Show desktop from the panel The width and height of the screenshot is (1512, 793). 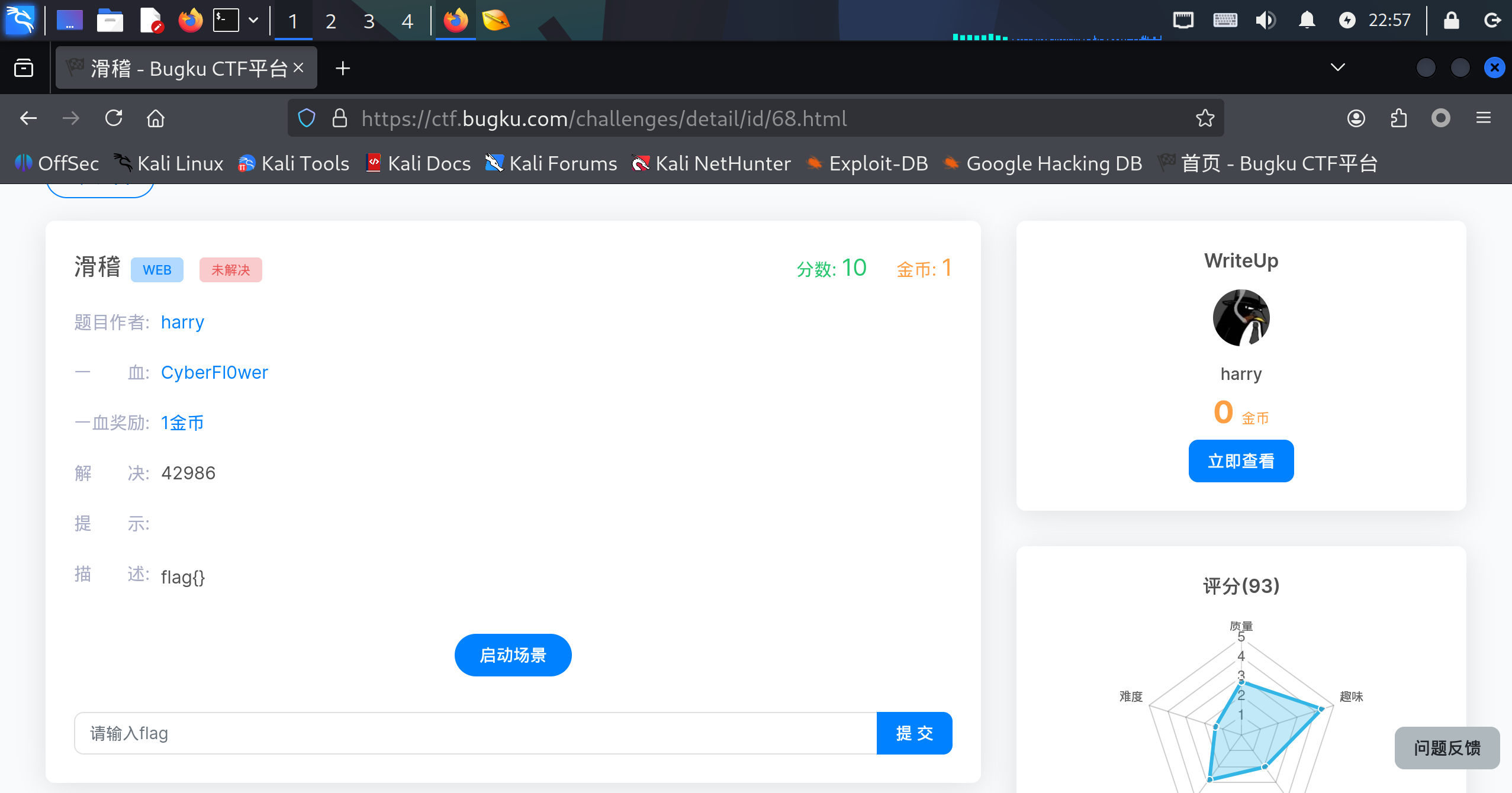70,21
